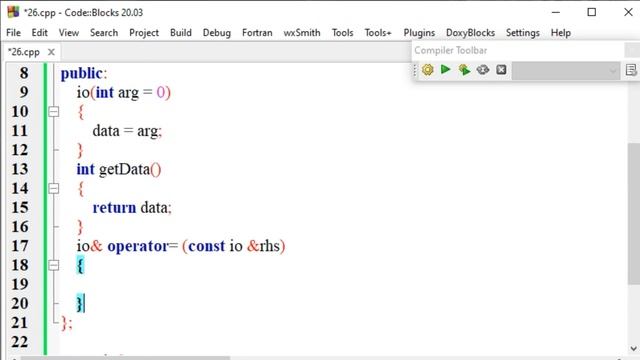Click the horizontal scrollbar thumb
The image size is (640, 360).
125,358
